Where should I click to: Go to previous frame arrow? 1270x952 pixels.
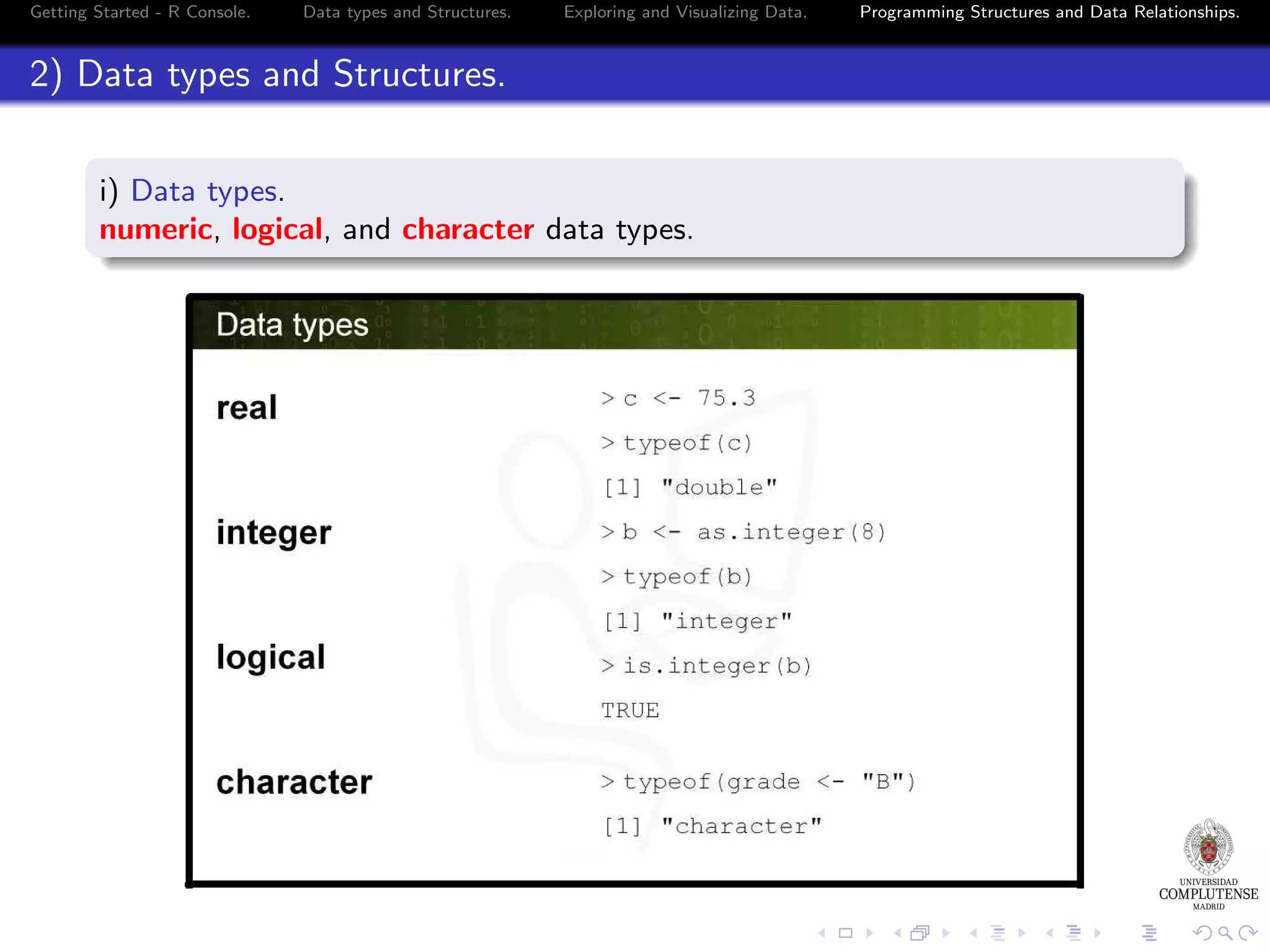[x=897, y=933]
